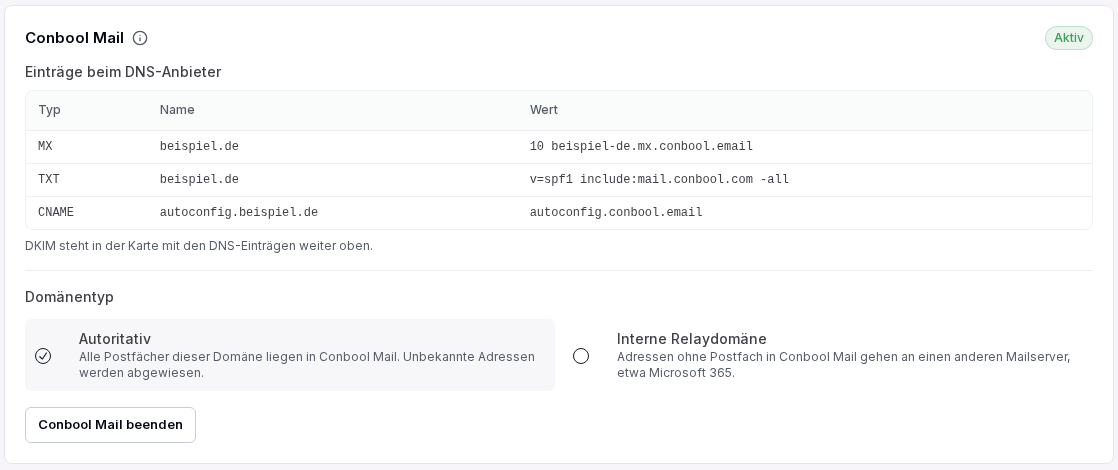This screenshot has width=1118, height=470.
Task: Click the Conbool Mail heading
Action: (x=74, y=39)
